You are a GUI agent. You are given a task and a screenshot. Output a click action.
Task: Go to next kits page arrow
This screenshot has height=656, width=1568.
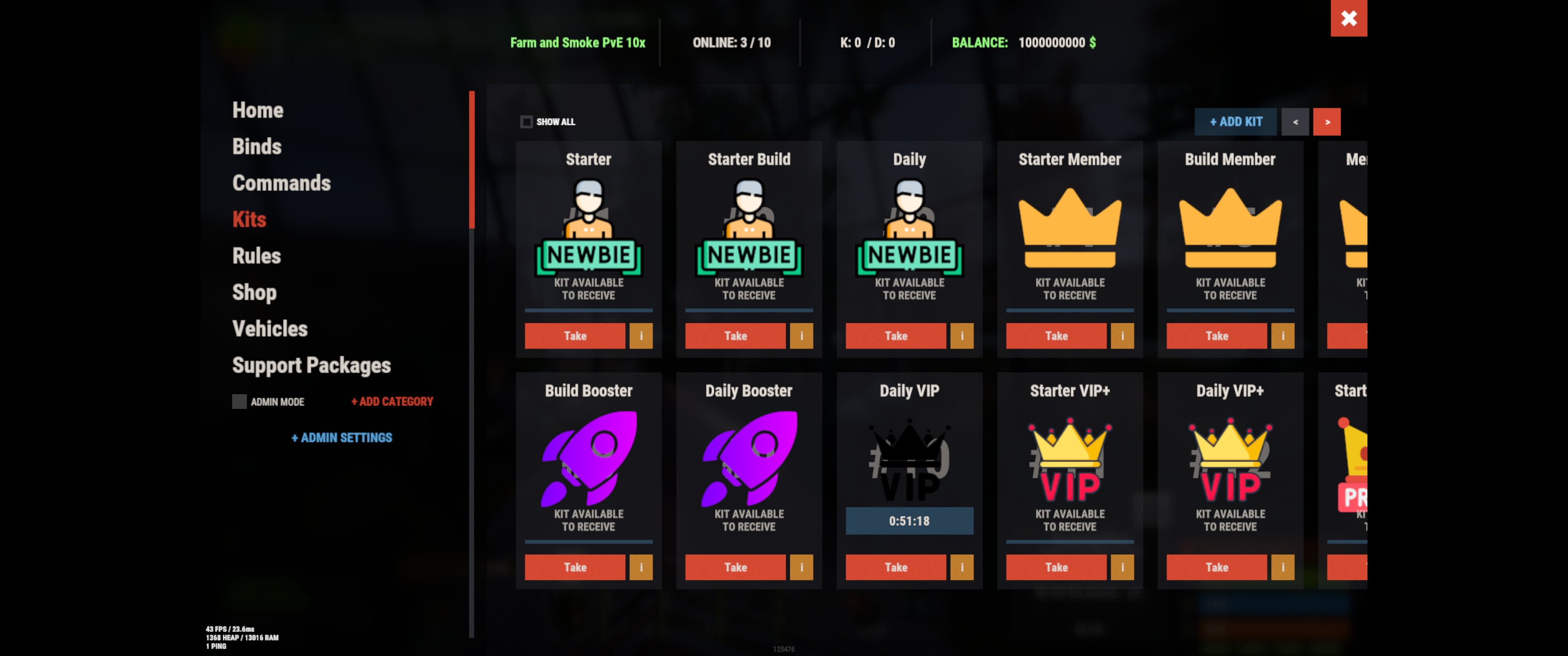pos(1327,122)
